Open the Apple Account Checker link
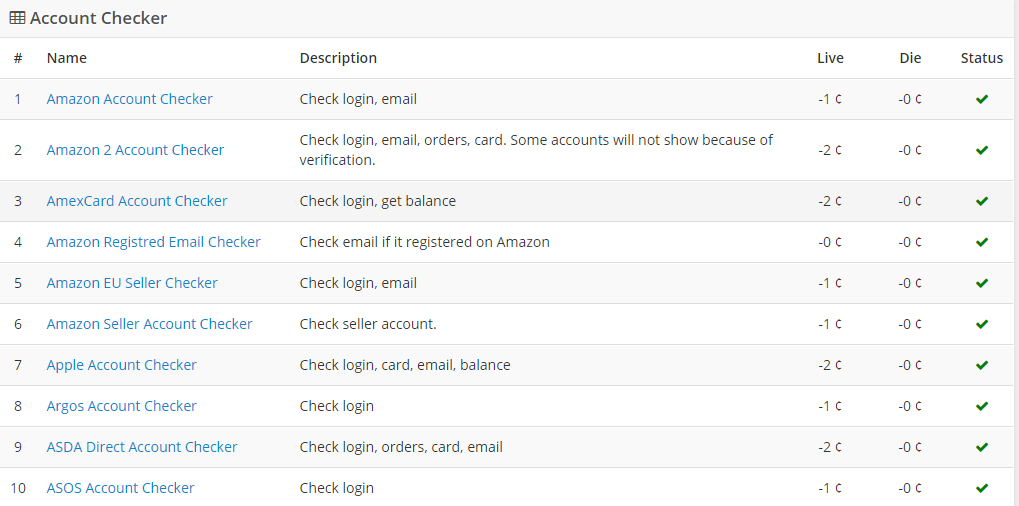The image size is (1019, 506). [121, 365]
